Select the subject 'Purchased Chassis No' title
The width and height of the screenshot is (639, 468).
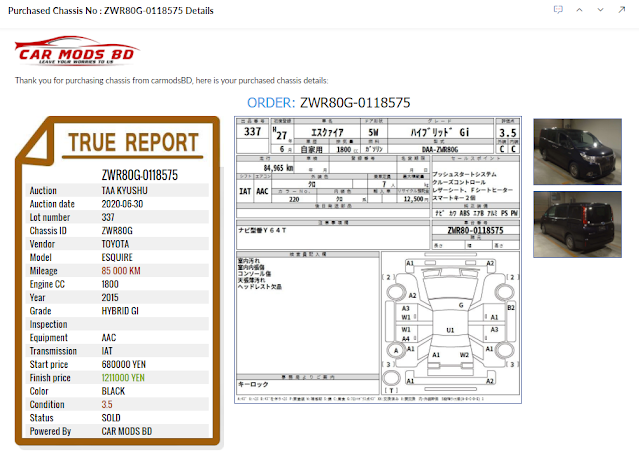(x=111, y=11)
